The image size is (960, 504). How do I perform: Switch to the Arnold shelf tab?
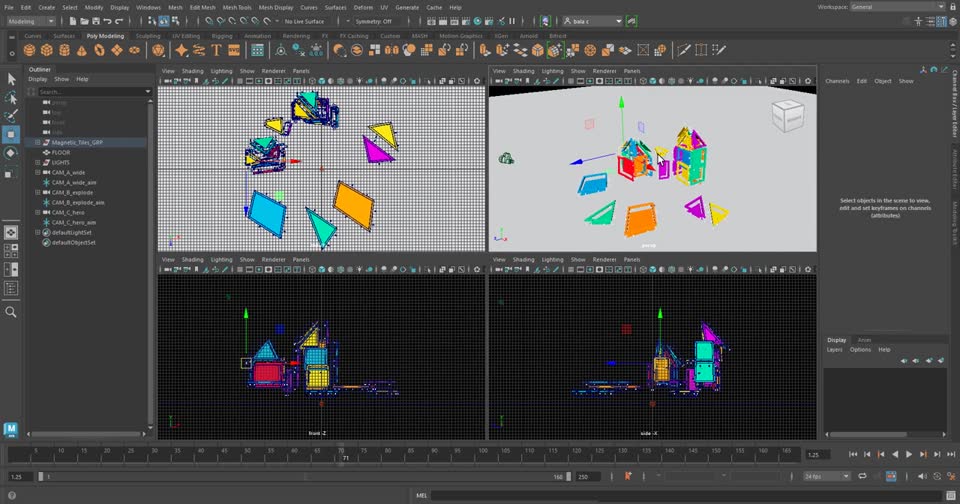pos(528,36)
